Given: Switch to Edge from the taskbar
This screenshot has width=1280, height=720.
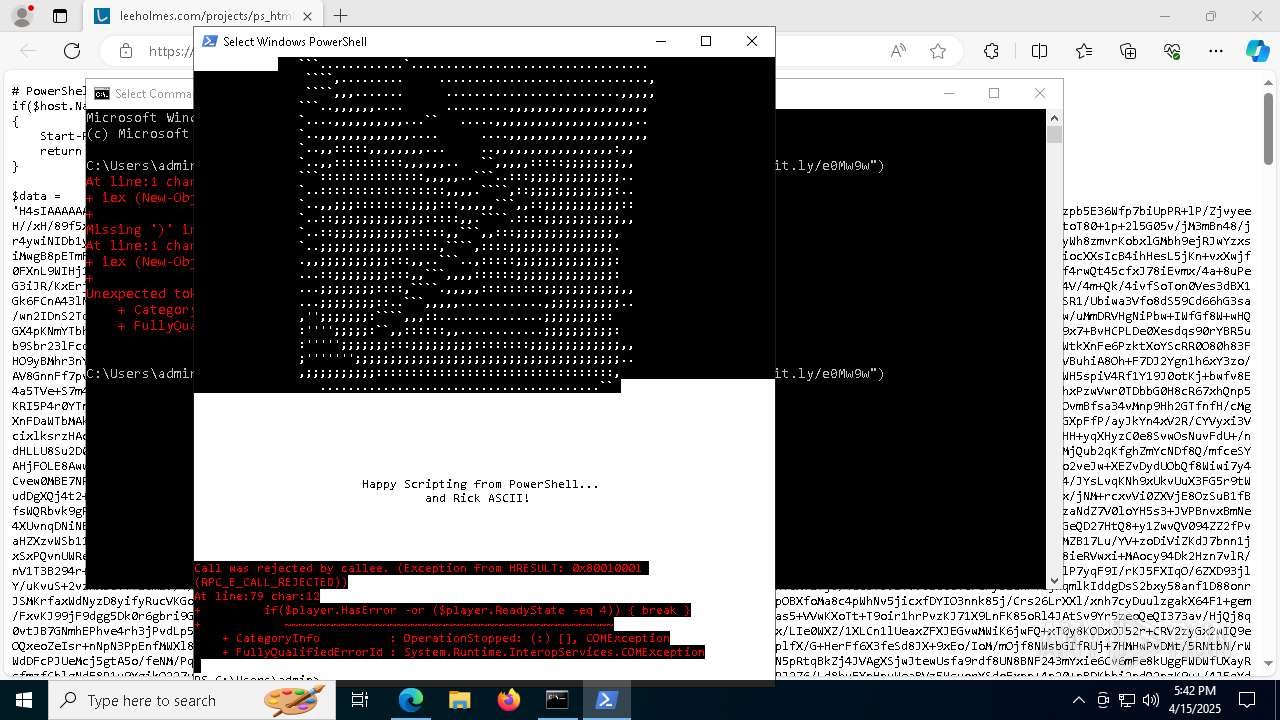Looking at the screenshot, I should (411, 700).
